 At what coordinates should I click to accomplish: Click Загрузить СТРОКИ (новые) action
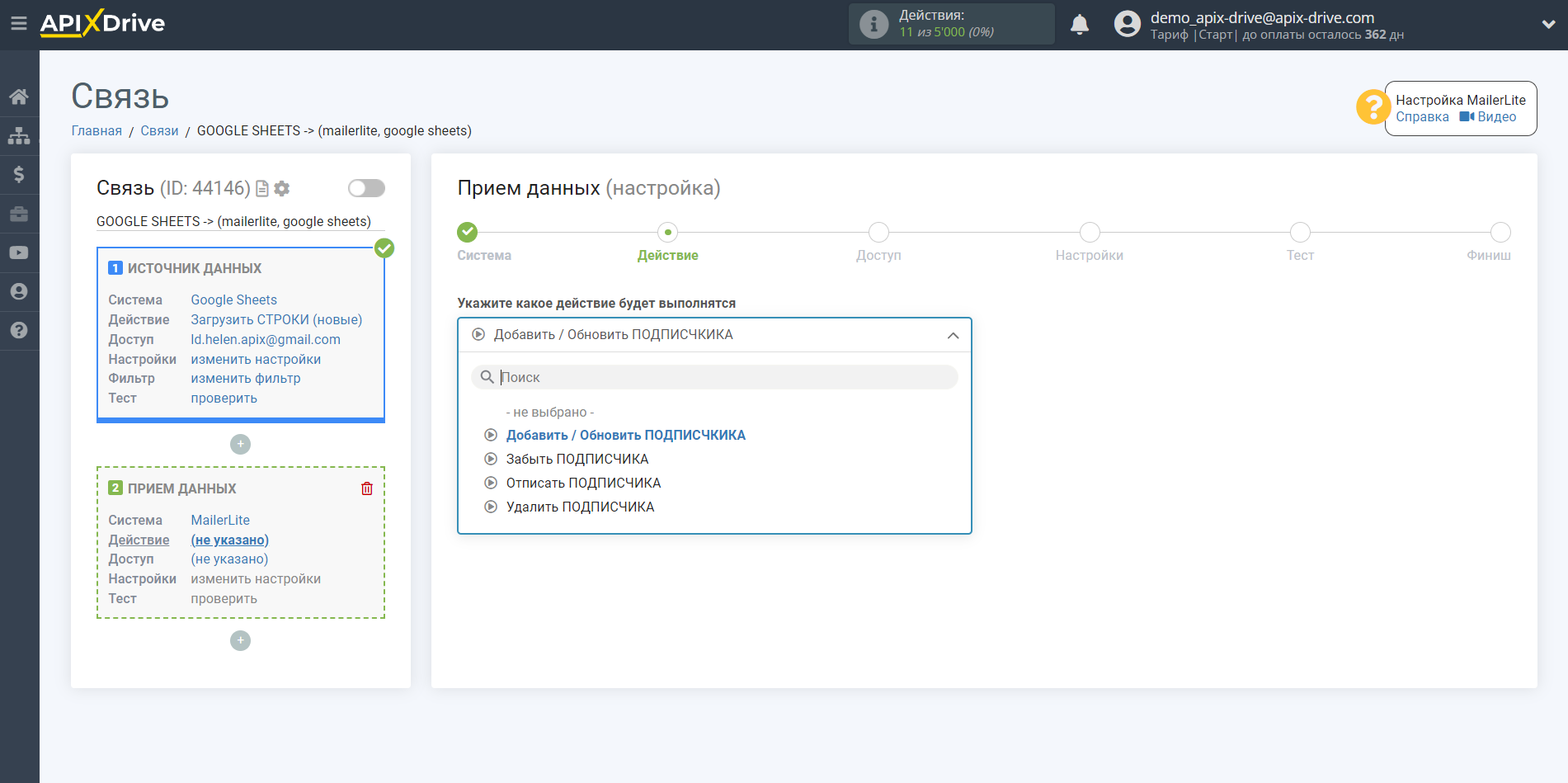point(276,320)
